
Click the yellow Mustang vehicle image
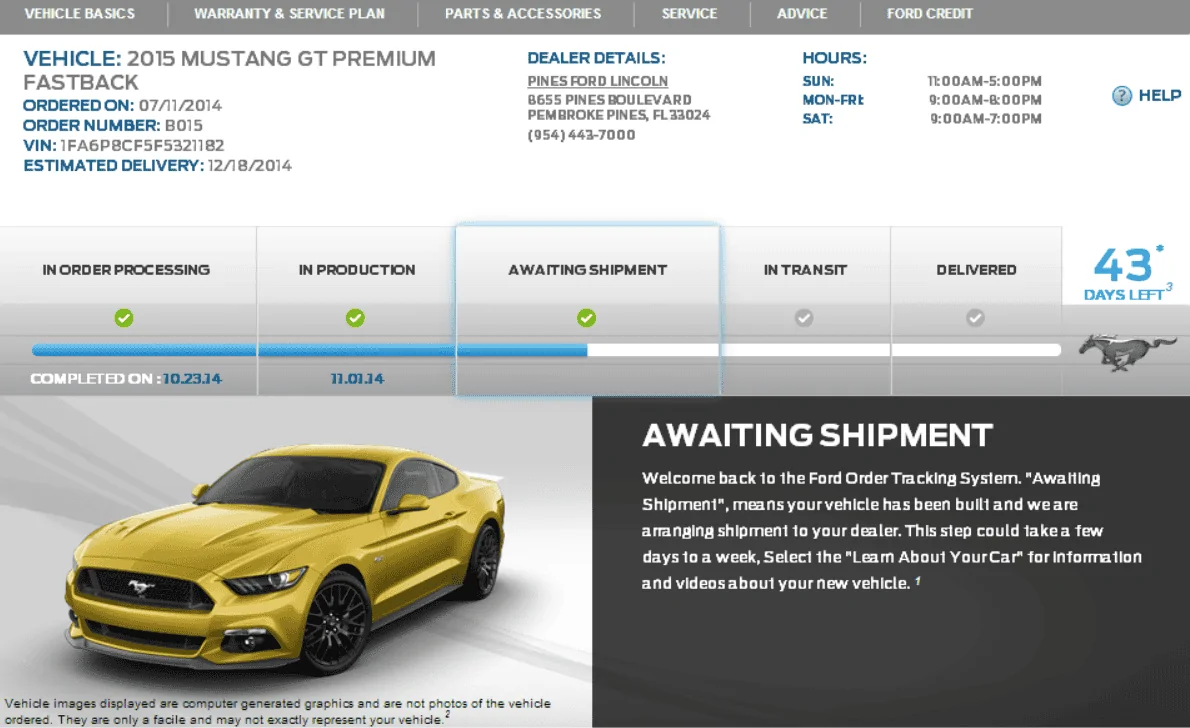click(x=286, y=559)
